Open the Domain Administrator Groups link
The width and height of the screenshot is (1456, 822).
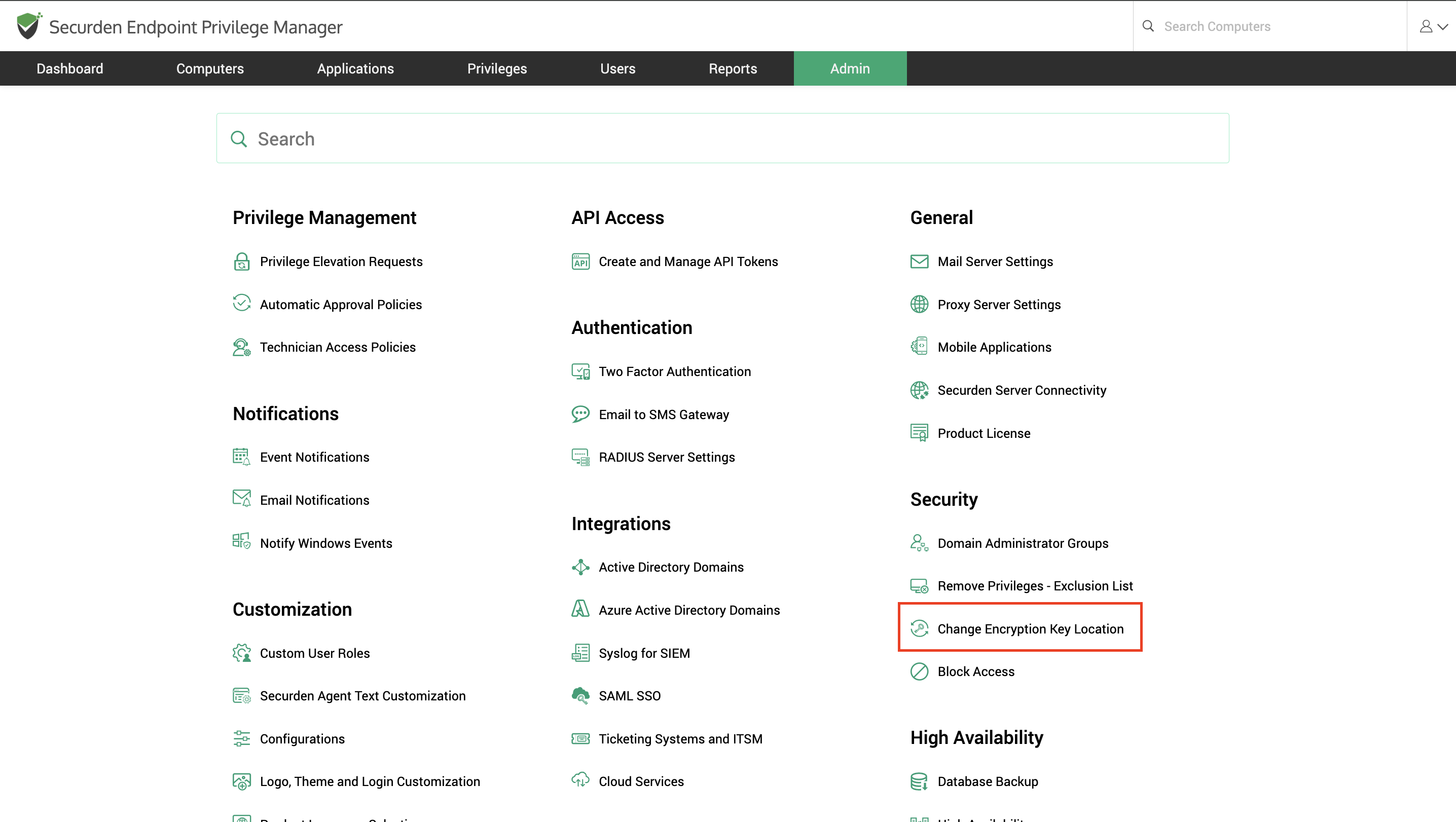click(1023, 542)
